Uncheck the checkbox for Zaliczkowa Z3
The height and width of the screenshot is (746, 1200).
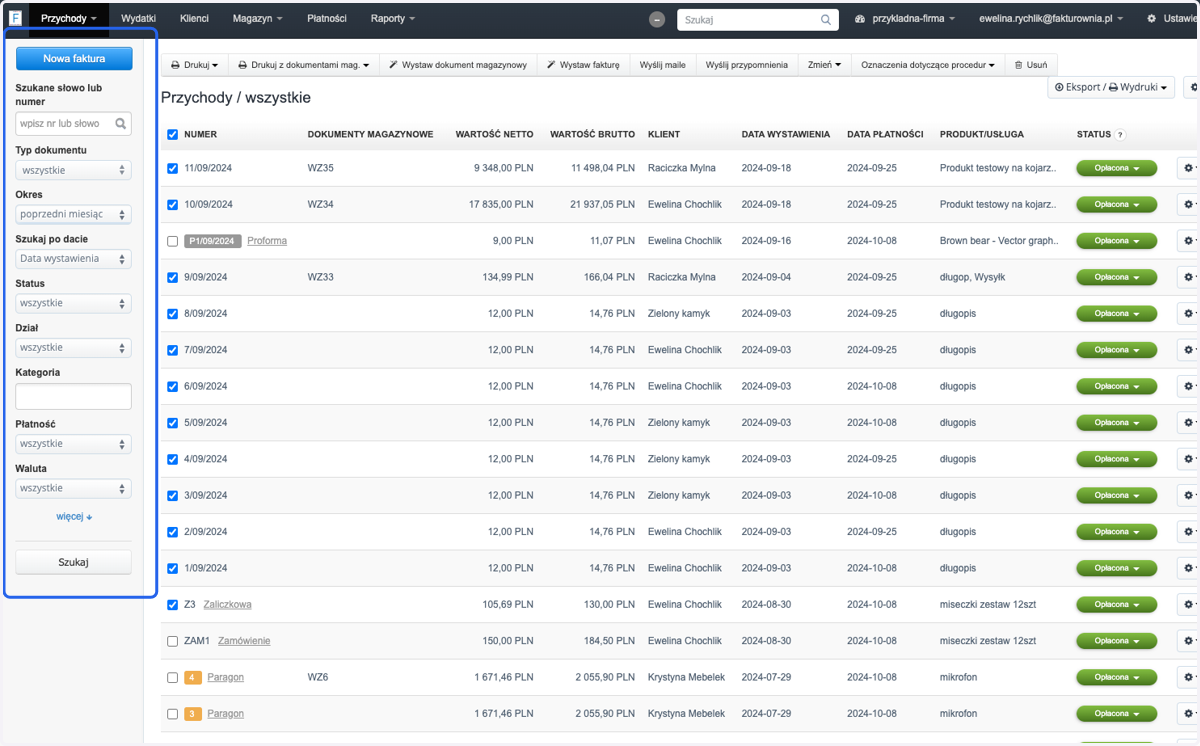click(x=172, y=604)
